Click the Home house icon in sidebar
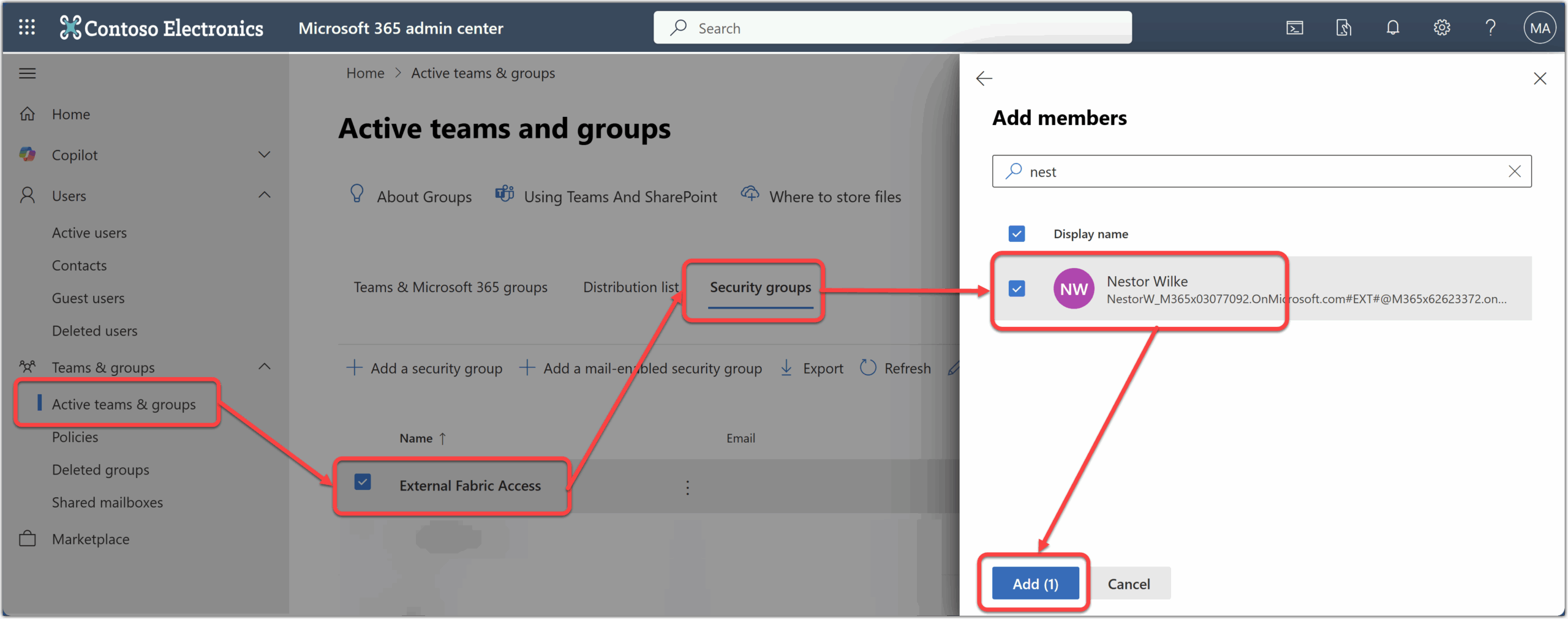 28,114
